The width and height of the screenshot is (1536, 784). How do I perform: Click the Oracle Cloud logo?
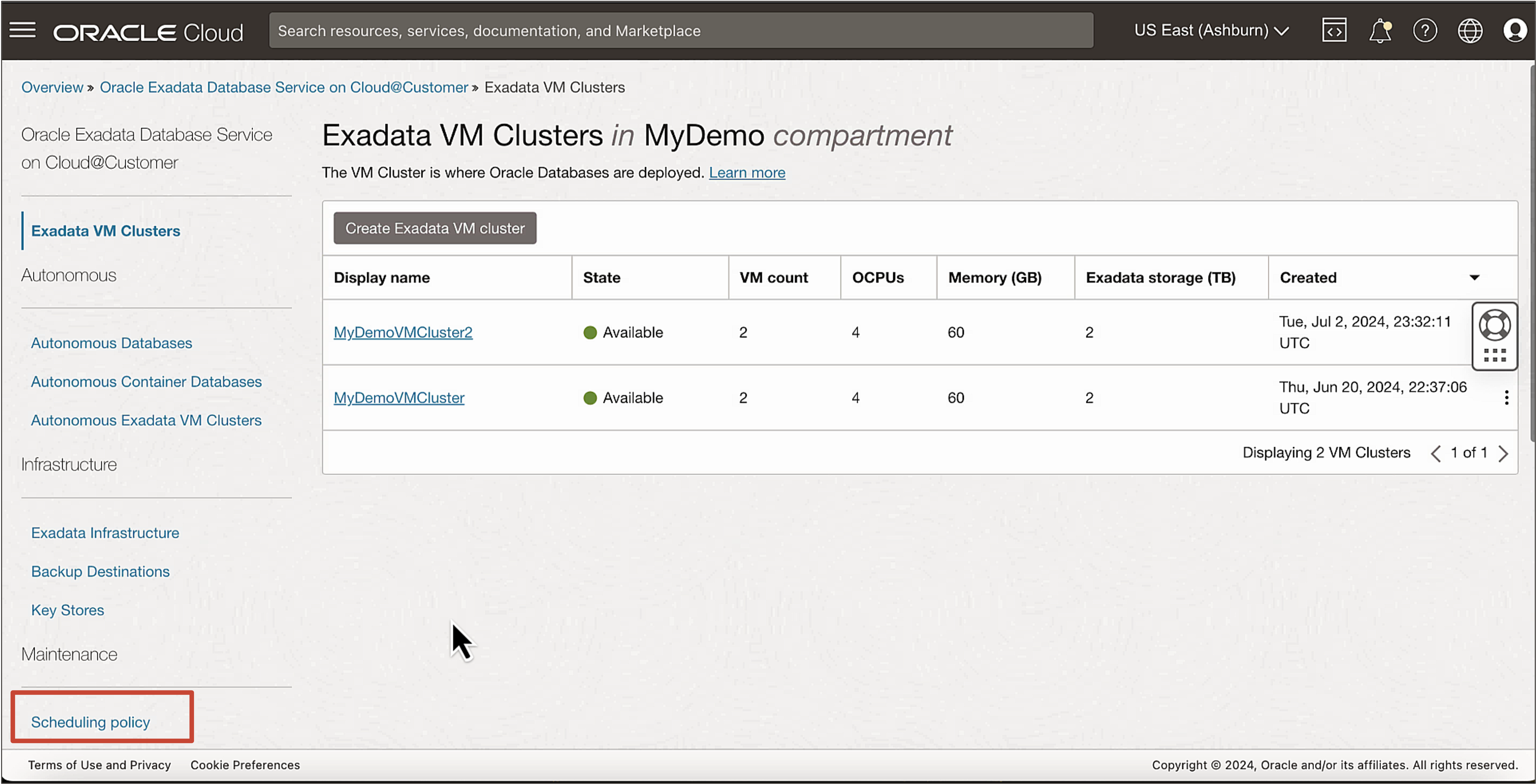(148, 32)
